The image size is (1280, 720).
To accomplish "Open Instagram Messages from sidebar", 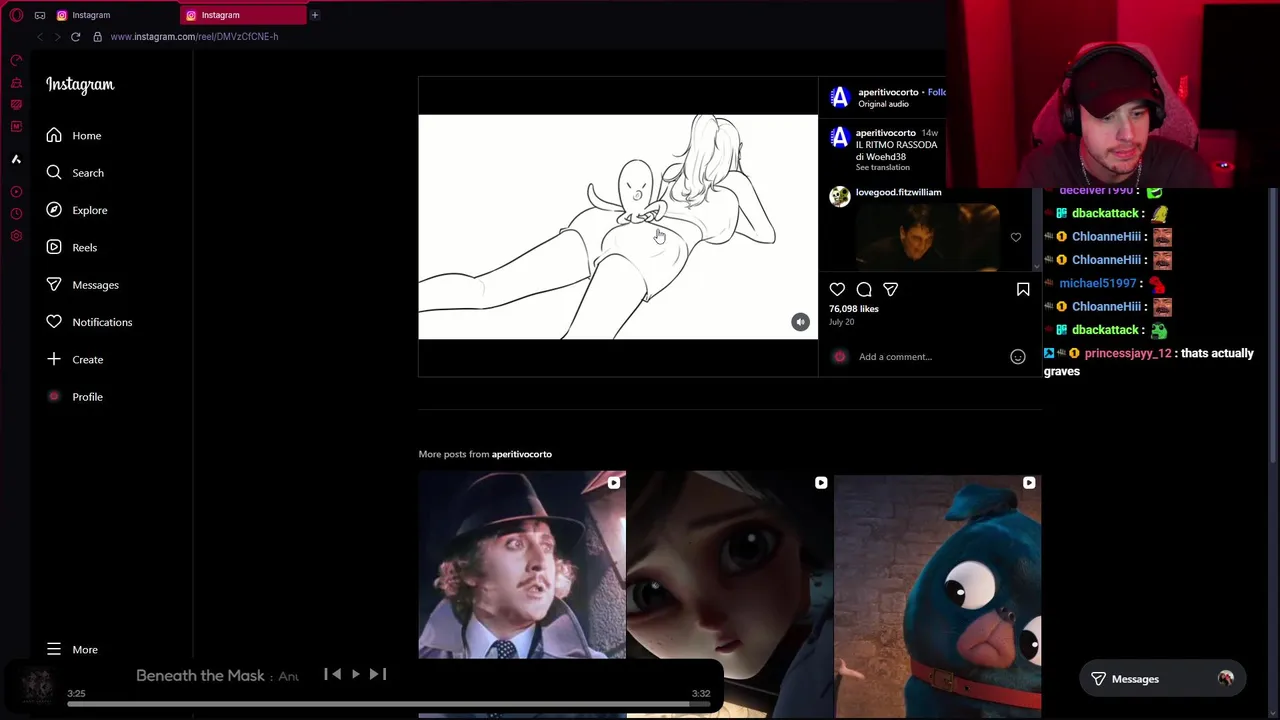I will pyautogui.click(x=82, y=285).
